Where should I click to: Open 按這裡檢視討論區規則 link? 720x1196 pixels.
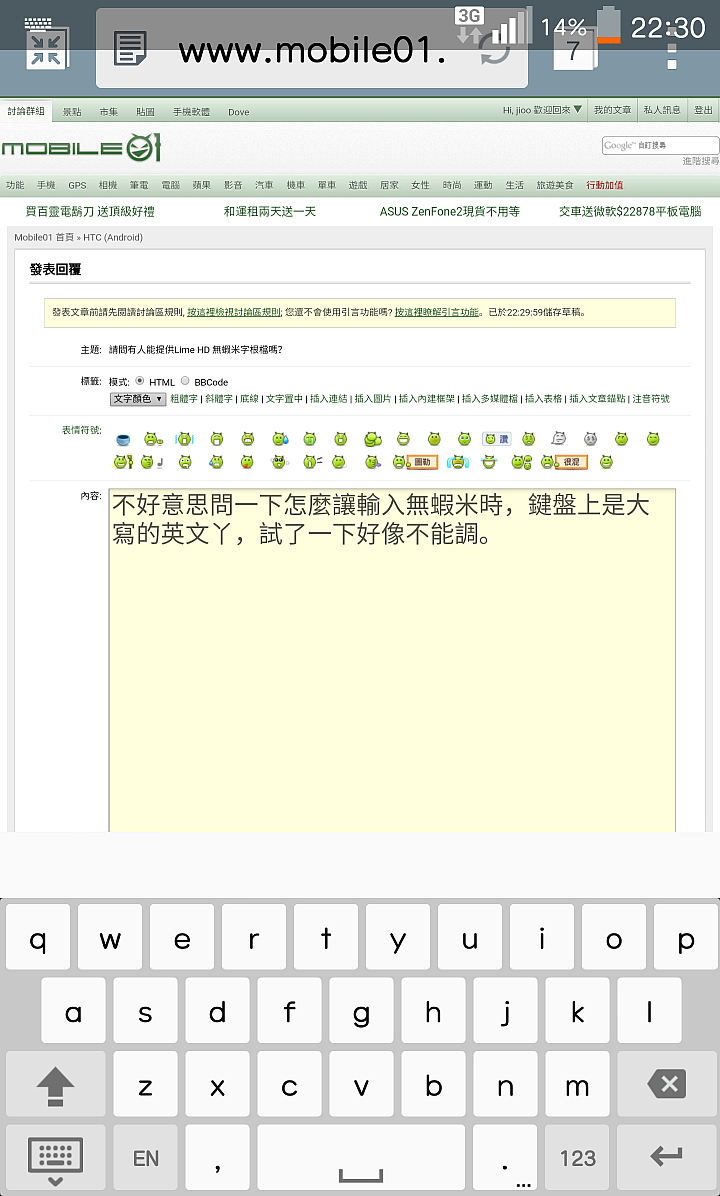(x=234, y=312)
